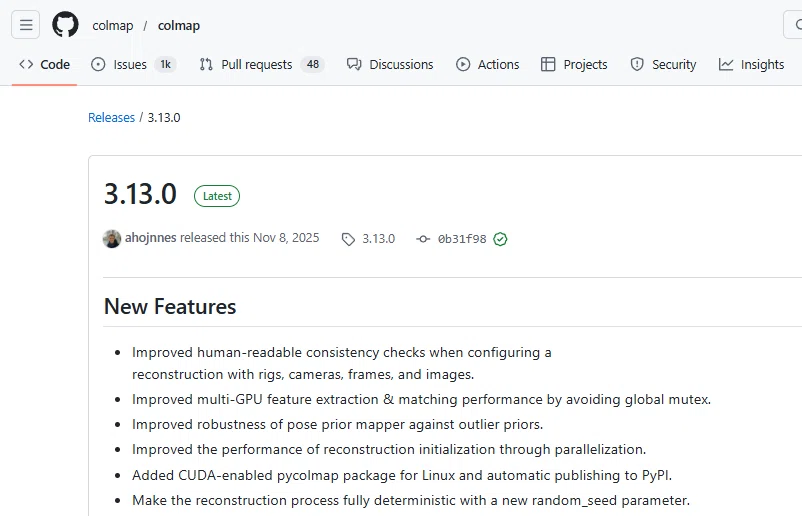Screen dimensions: 802x516
Task: Click the random_seed parameter bullet
Action: pos(411,500)
